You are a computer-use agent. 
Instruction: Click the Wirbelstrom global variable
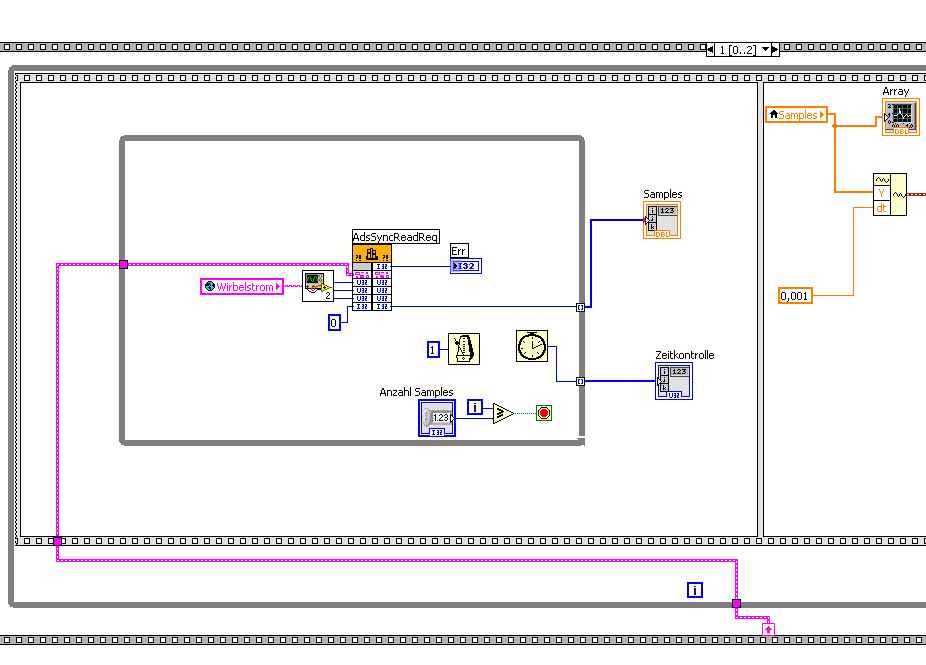click(242, 287)
